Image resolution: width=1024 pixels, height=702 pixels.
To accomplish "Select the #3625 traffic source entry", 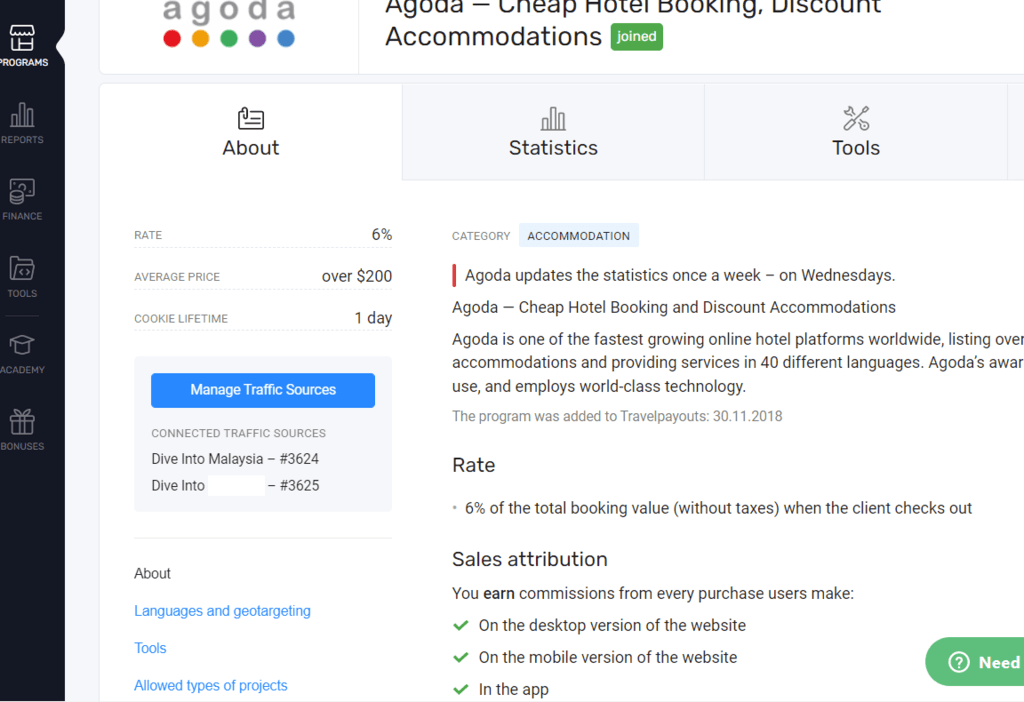I will [x=235, y=486].
